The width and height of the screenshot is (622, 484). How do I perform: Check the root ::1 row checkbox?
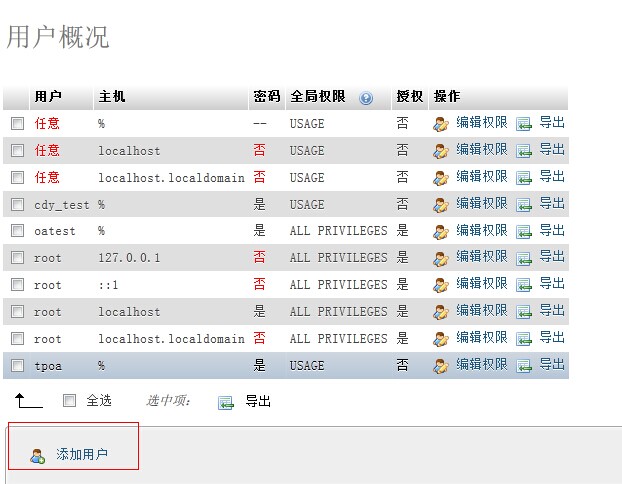pos(17,284)
